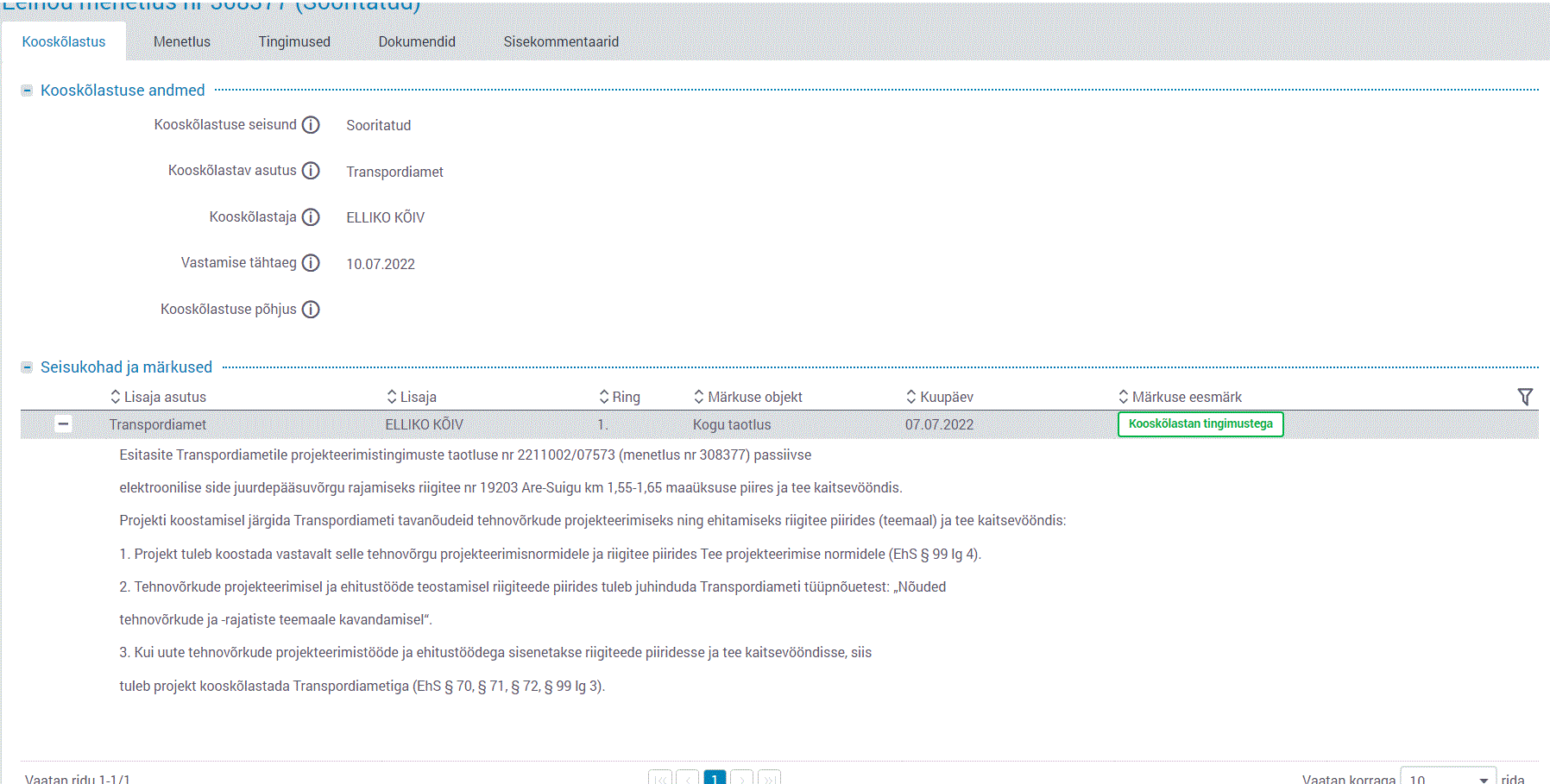Image resolution: width=1550 pixels, height=784 pixels.
Task: Sort table by Kuupäev column
Action: coord(939,397)
